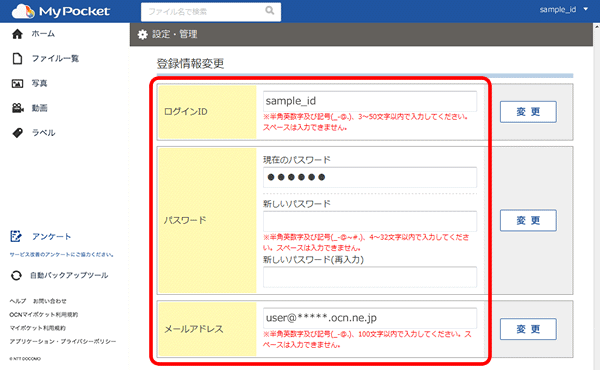600x370 pixels.
Task: Open the ヘルプ link
Action: 18,301
